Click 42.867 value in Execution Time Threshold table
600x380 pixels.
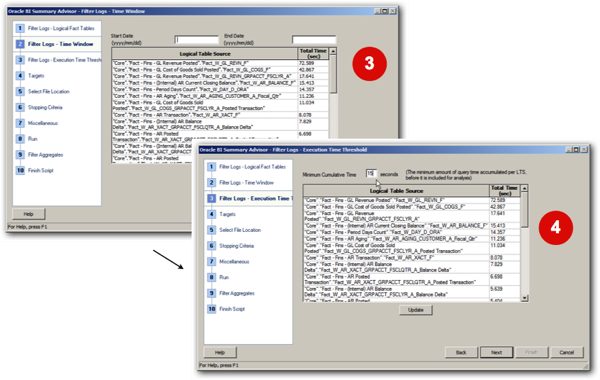497,207
